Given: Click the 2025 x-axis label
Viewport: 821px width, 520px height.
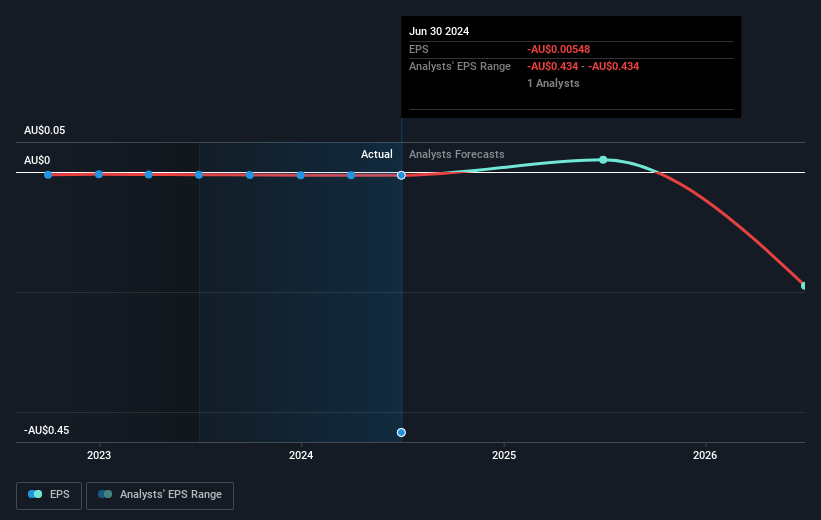Looking at the screenshot, I should tap(504, 455).
